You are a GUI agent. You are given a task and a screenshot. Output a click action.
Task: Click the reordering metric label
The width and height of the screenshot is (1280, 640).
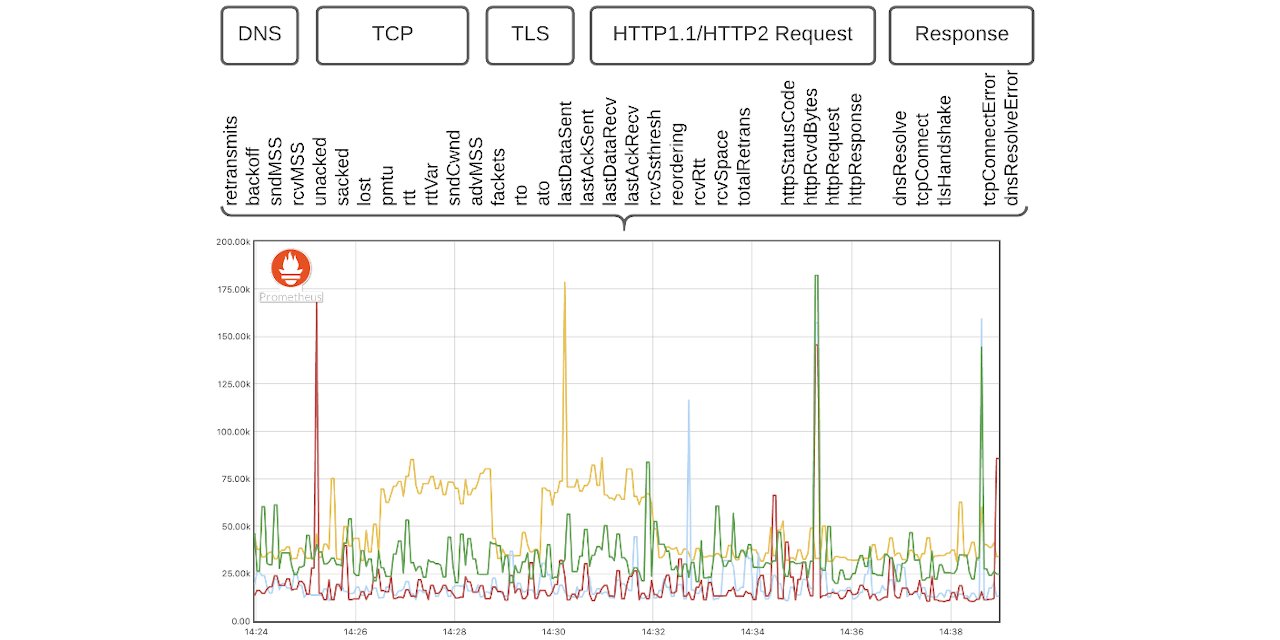point(677,165)
